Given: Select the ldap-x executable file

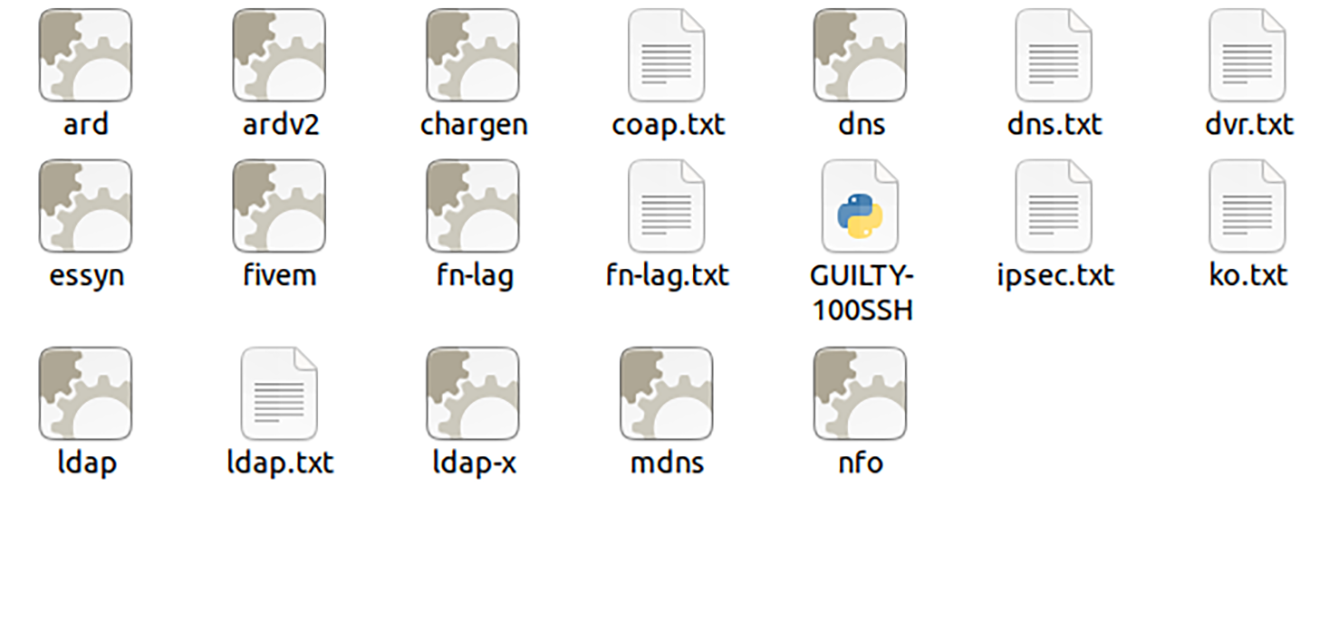Looking at the screenshot, I should [x=473, y=394].
